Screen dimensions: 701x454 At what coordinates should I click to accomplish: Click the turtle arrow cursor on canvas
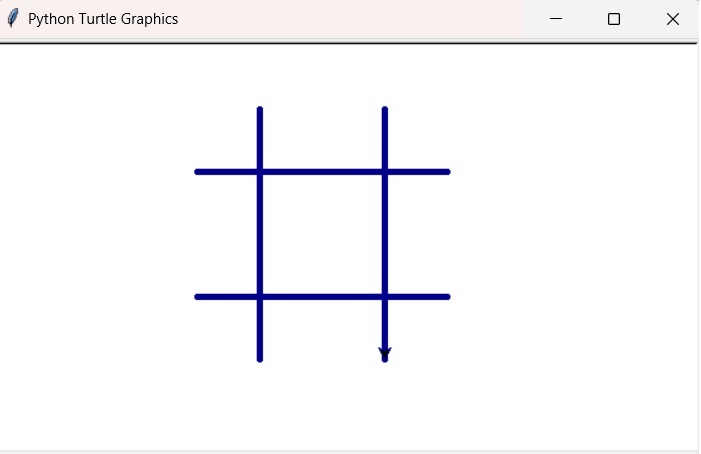point(384,353)
